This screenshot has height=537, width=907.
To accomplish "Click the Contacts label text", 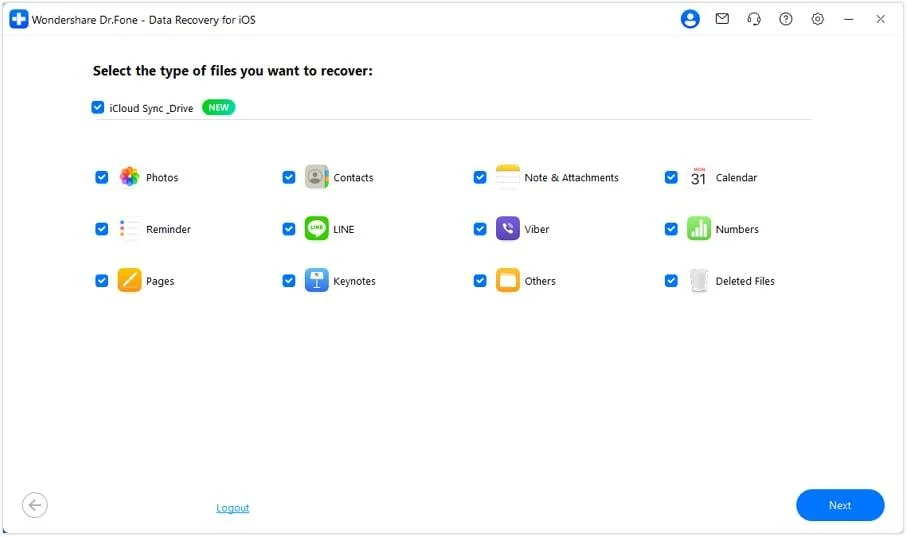I will click(353, 178).
